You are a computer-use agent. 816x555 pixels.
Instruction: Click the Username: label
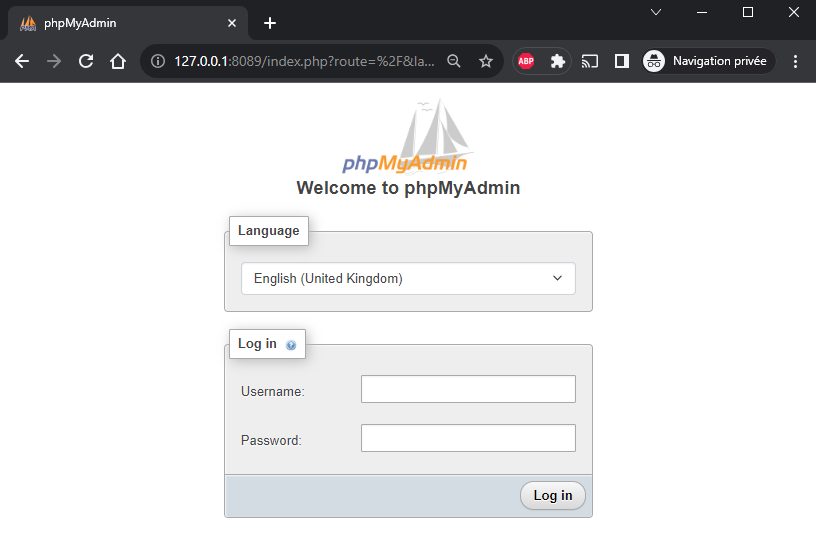click(273, 392)
